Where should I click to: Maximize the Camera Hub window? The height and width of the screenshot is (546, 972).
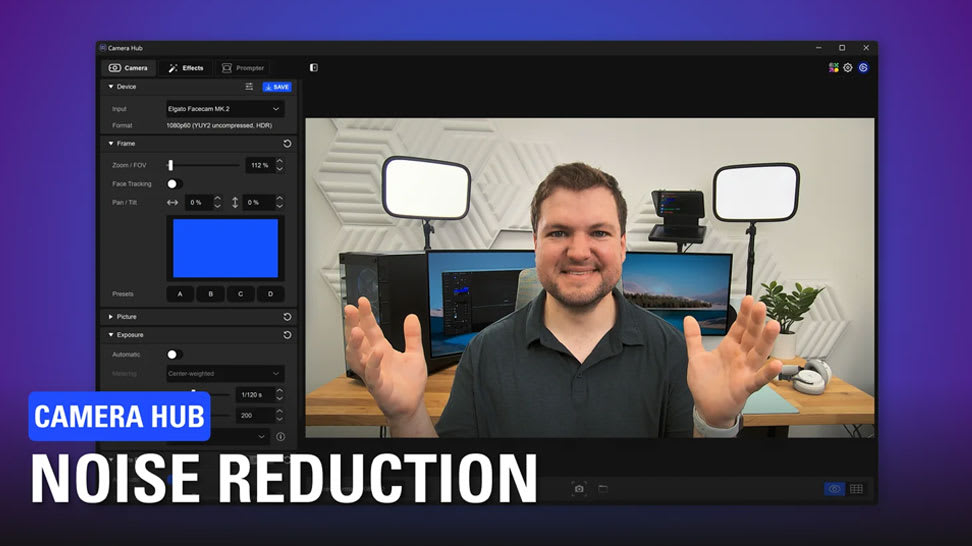click(842, 48)
